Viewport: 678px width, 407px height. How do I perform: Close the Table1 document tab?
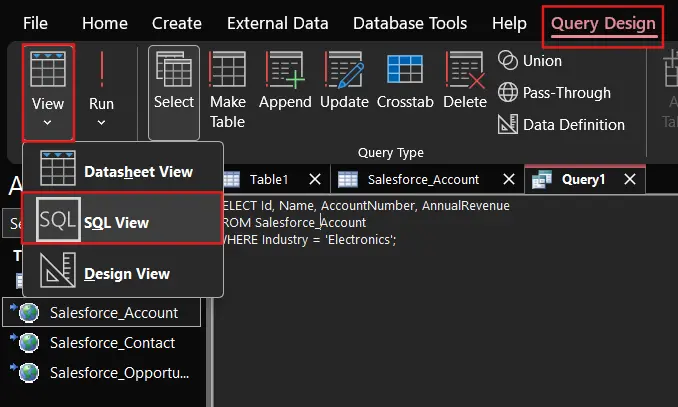click(315, 179)
